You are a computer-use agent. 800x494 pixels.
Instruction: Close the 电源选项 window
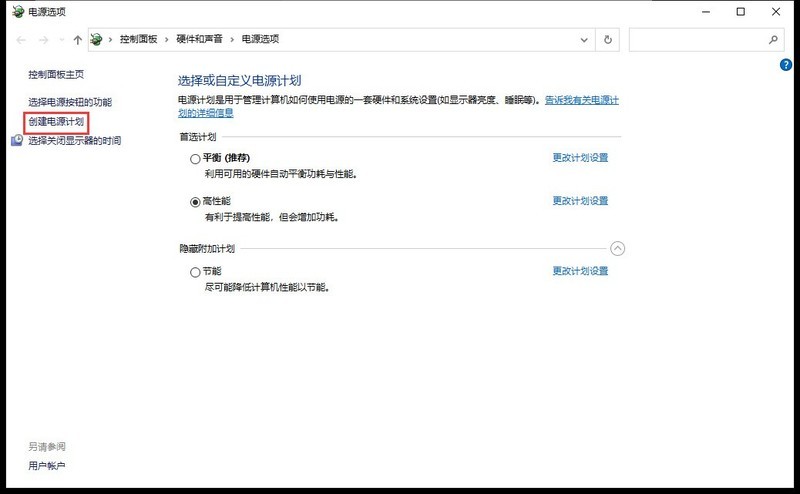[x=776, y=12]
